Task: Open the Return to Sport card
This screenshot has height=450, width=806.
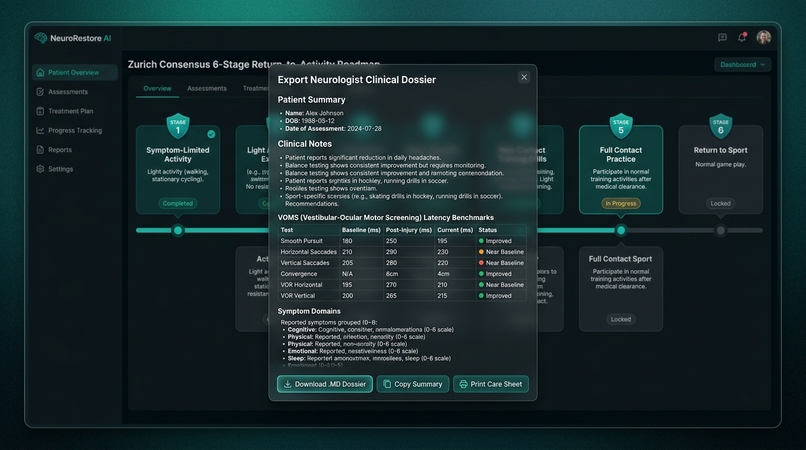Action: click(721, 170)
